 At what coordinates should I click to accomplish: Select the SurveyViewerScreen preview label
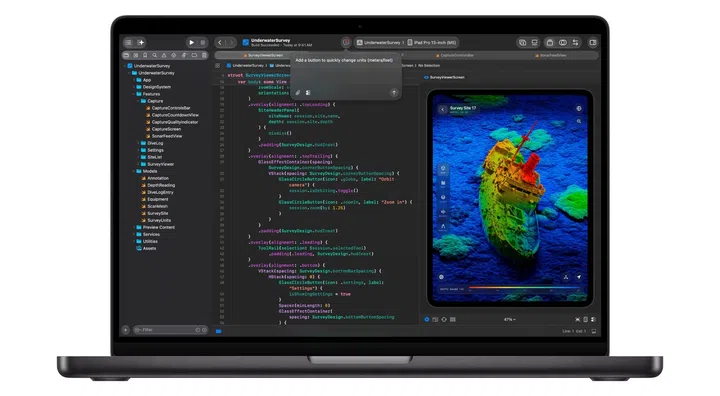(444, 77)
